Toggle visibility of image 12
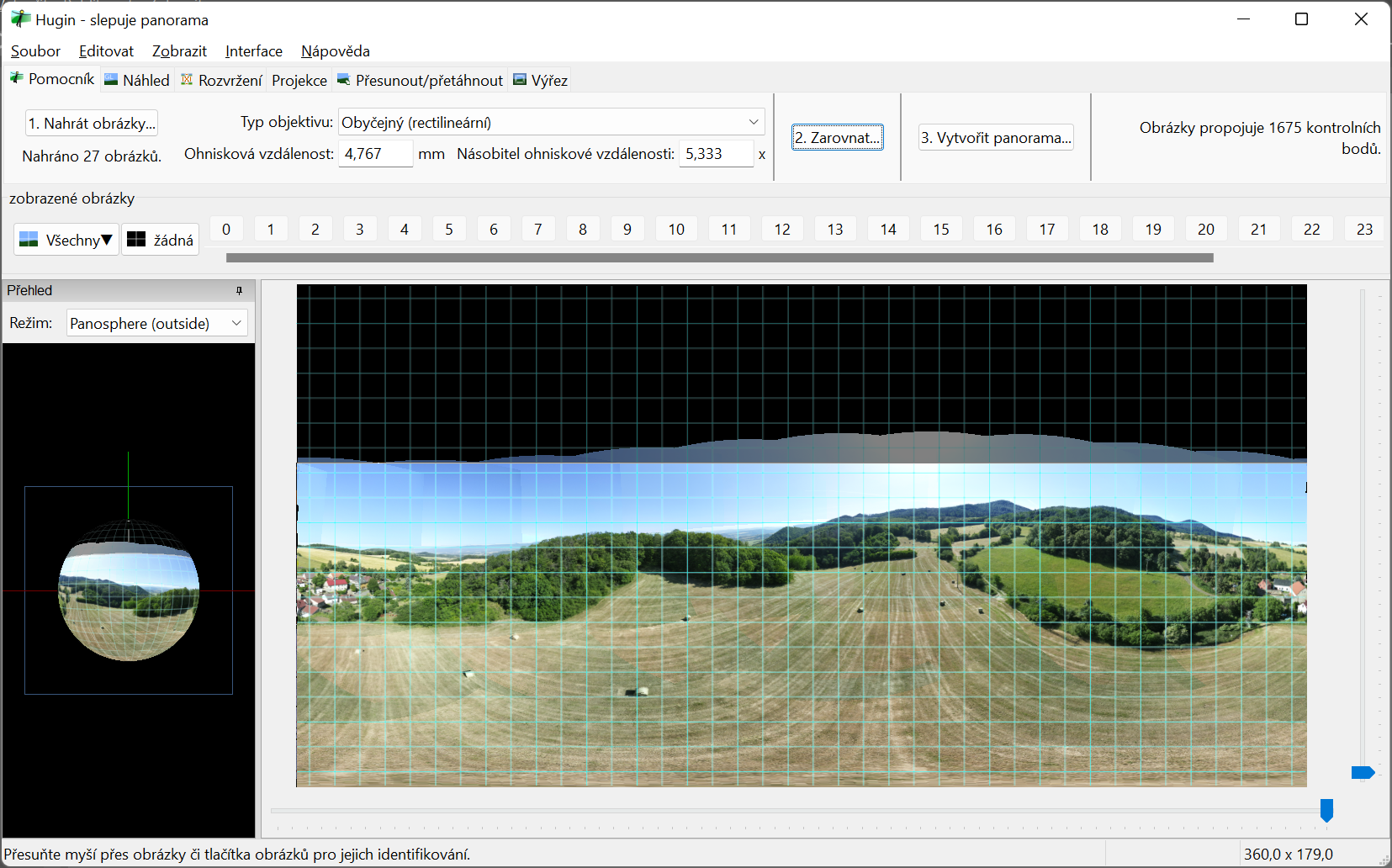Image resolution: width=1392 pixels, height=868 pixels. click(x=782, y=229)
